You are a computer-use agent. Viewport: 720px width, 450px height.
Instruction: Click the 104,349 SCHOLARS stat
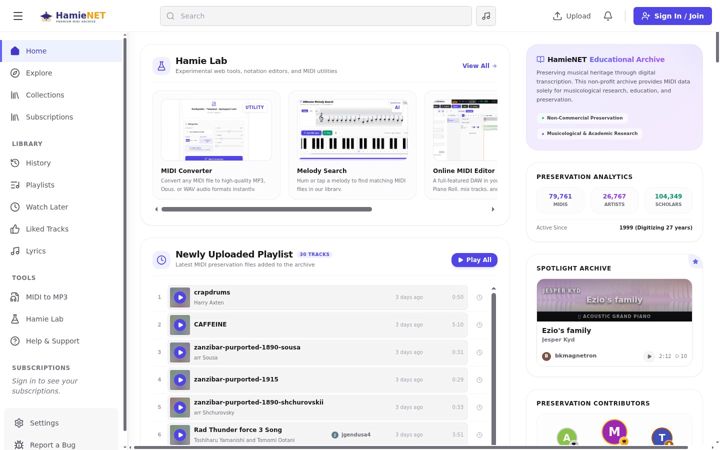[x=669, y=200]
